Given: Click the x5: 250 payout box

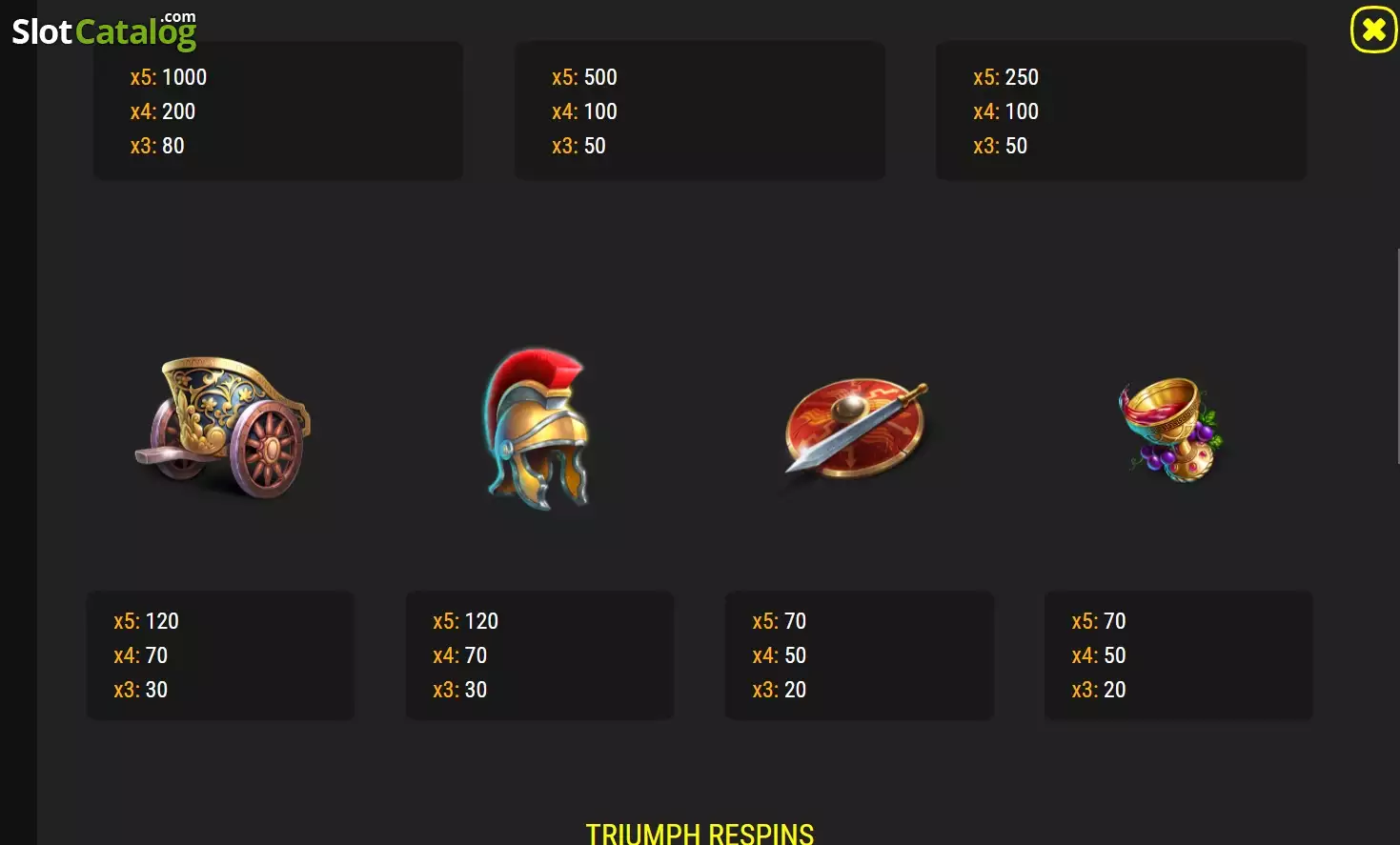Looking at the screenshot, I should [x=1121, y=111].
